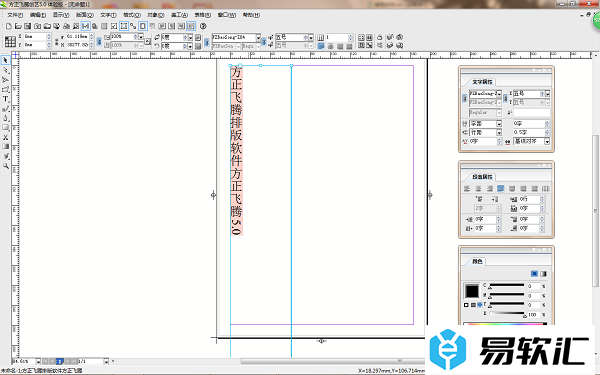Image resolution: width=600 pixels, height=375 pixels.
Task: Click the vertical text in the frame
Action: pos(236,150)
